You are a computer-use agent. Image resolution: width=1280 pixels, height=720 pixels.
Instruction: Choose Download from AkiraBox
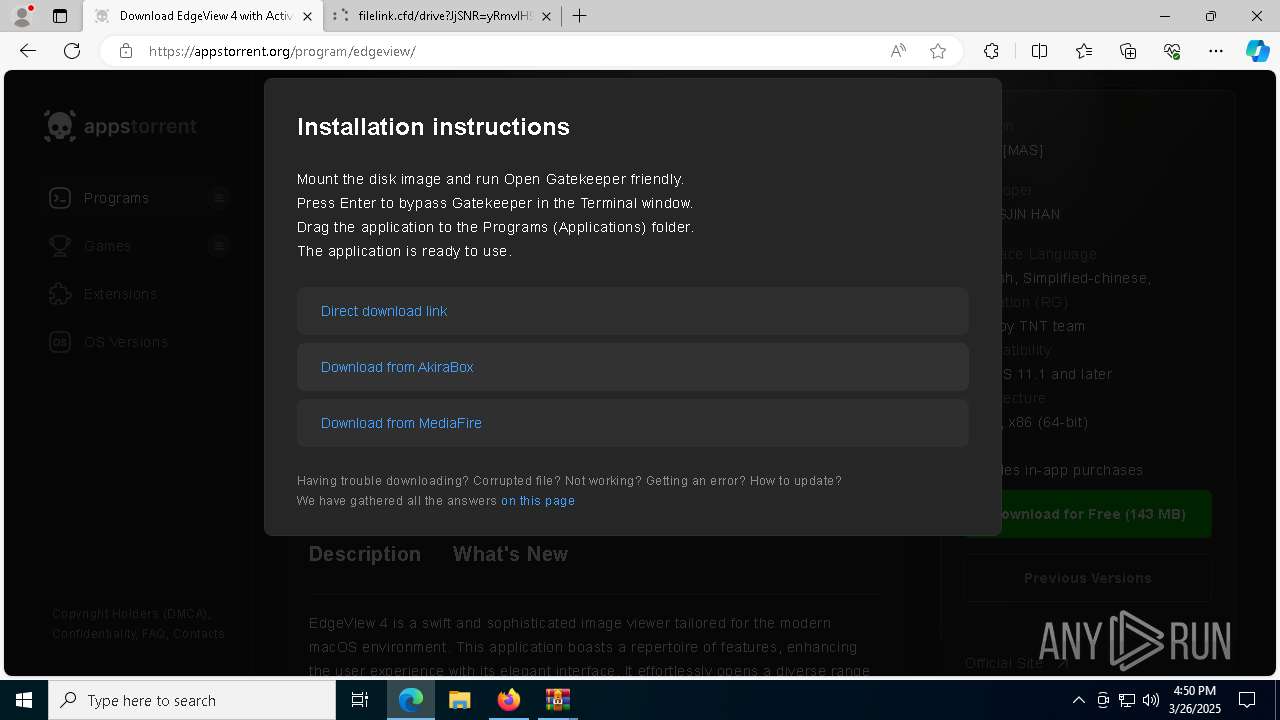pos(397,367)
